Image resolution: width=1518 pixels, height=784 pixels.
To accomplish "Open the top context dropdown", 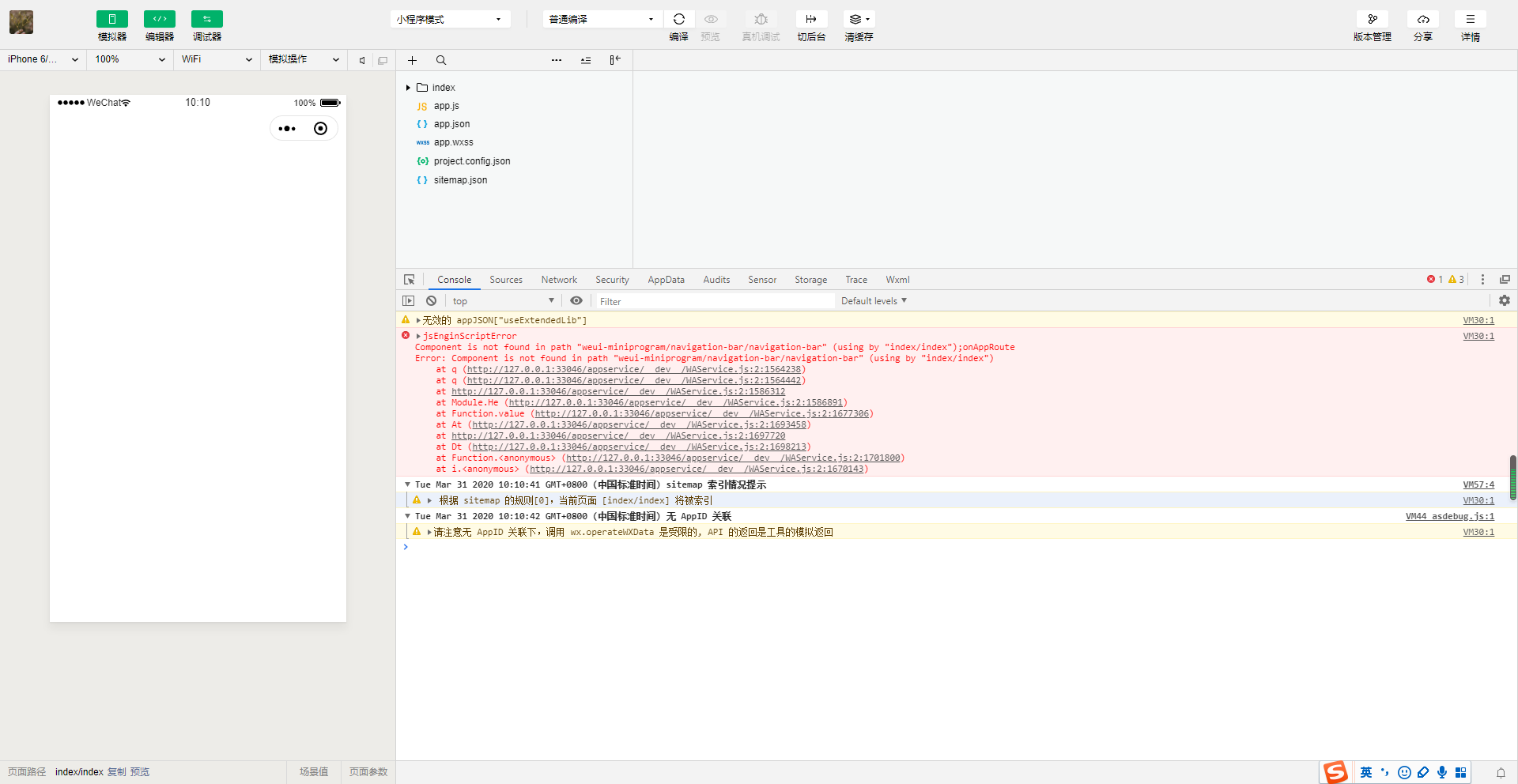I will click(504, 301).
